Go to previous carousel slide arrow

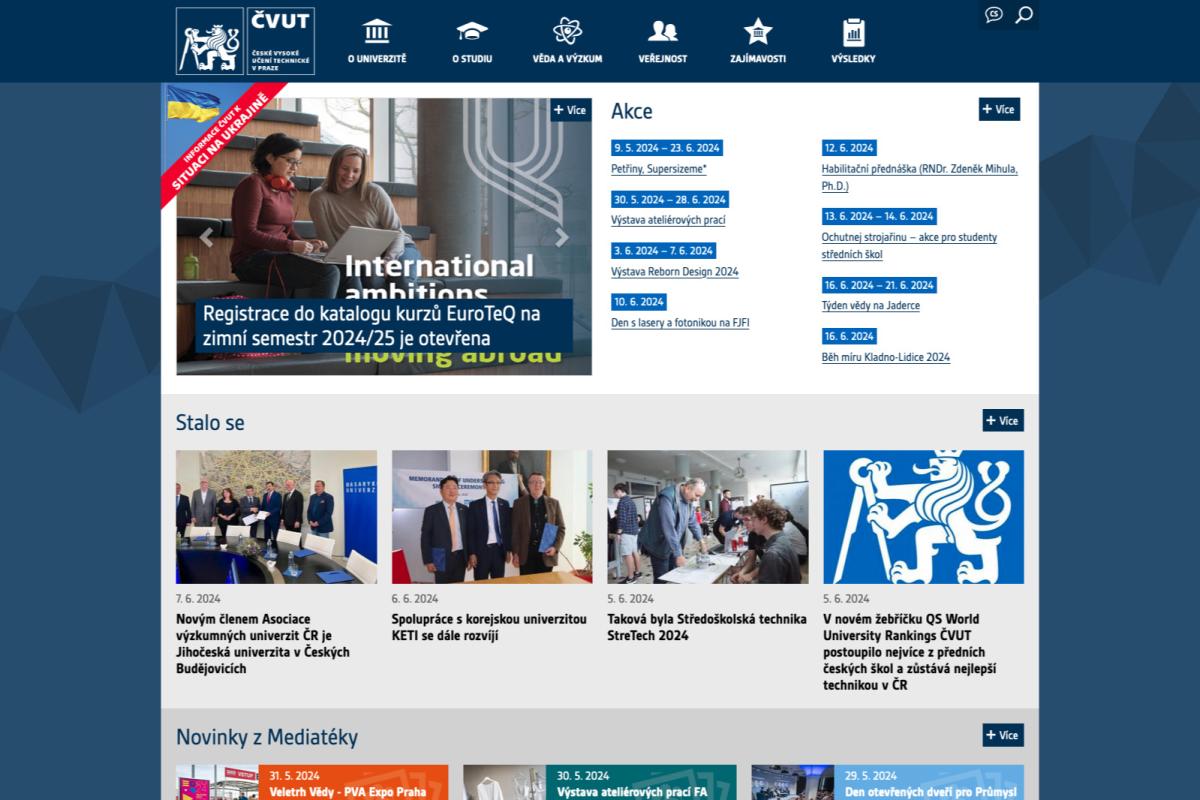click(x=206, y=237)
